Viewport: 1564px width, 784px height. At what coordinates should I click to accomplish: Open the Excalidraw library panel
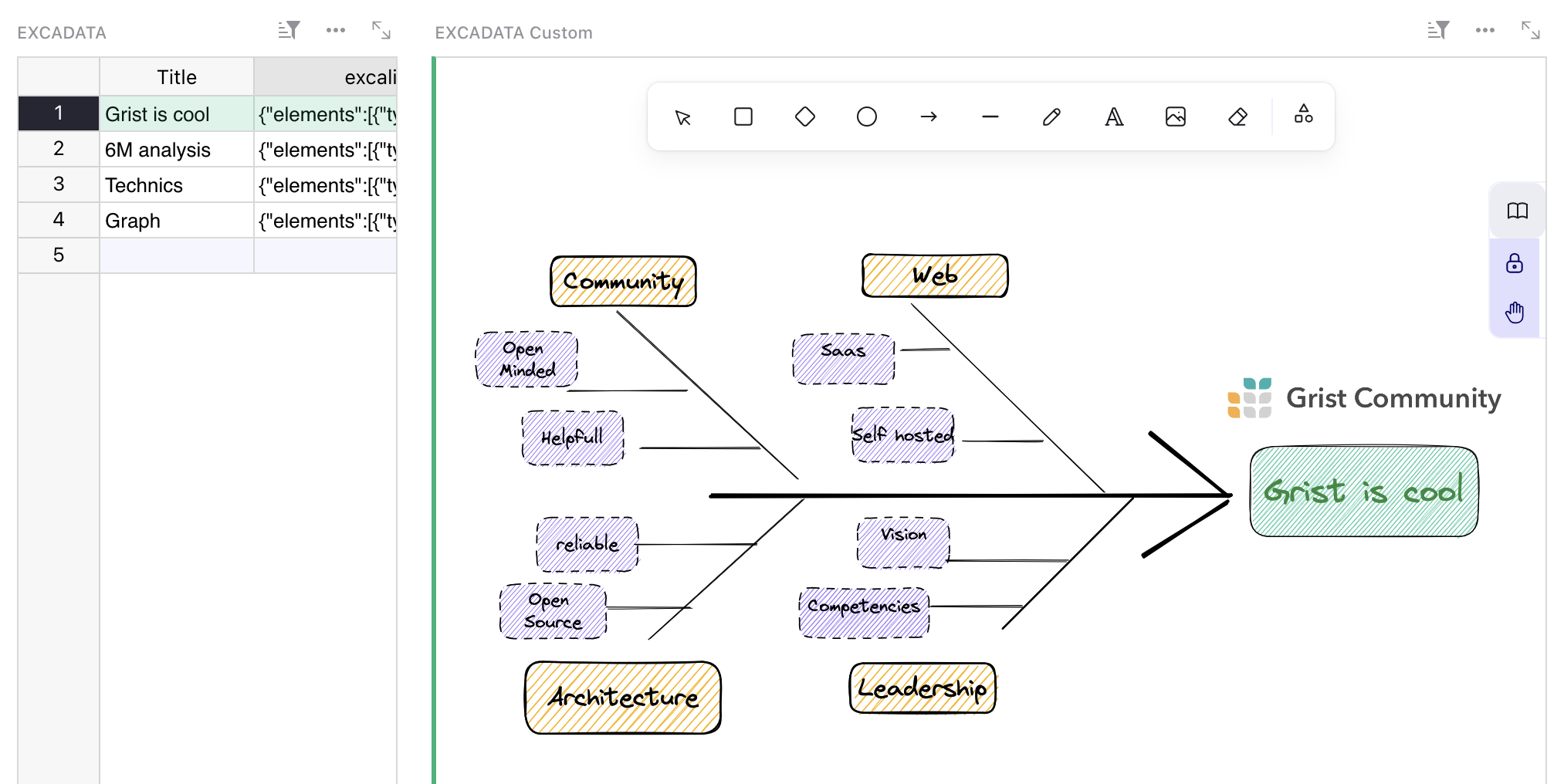(x=1517, y=211)
